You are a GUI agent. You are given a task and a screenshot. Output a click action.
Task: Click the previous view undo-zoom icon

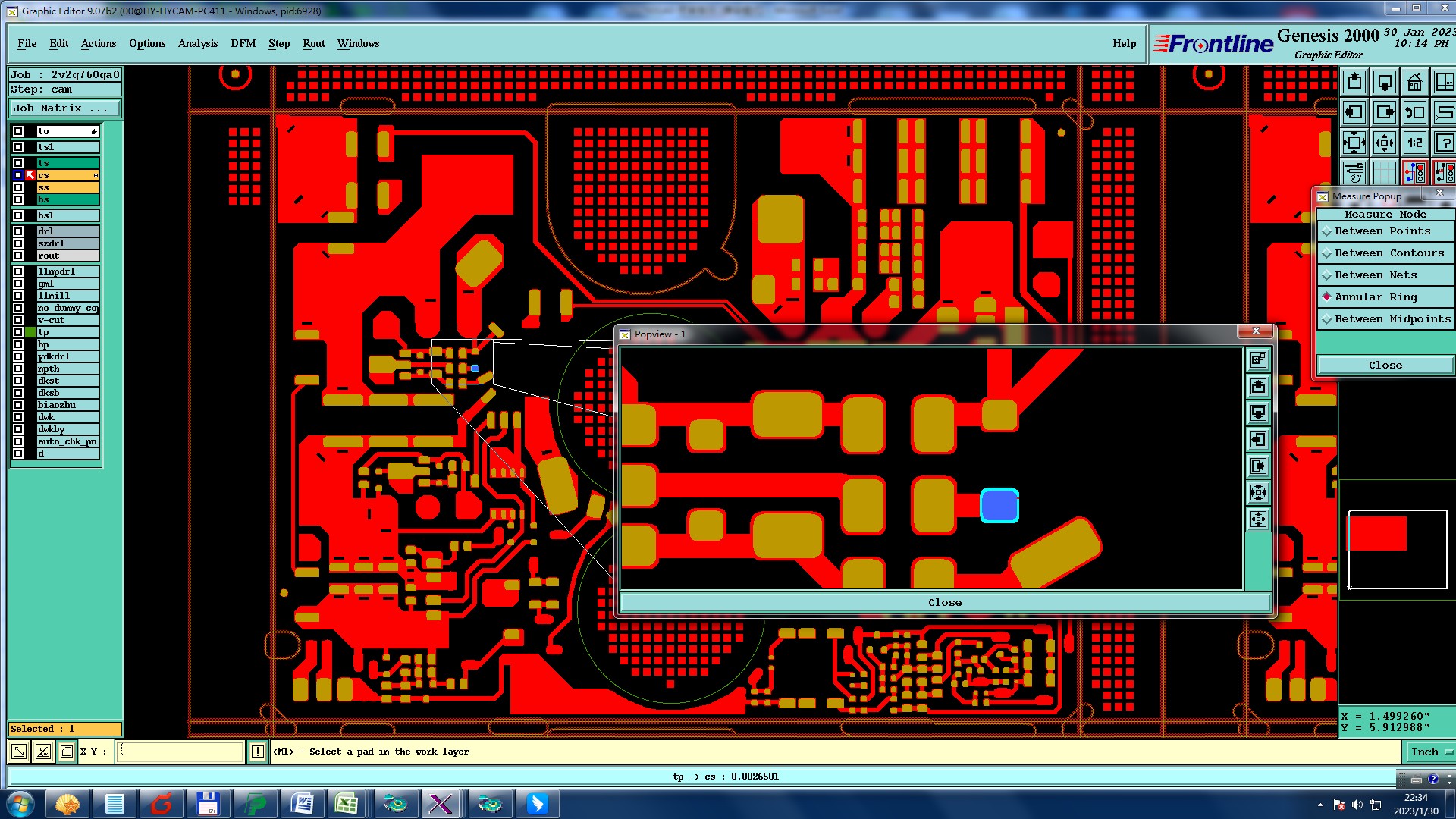point(1414,112)
